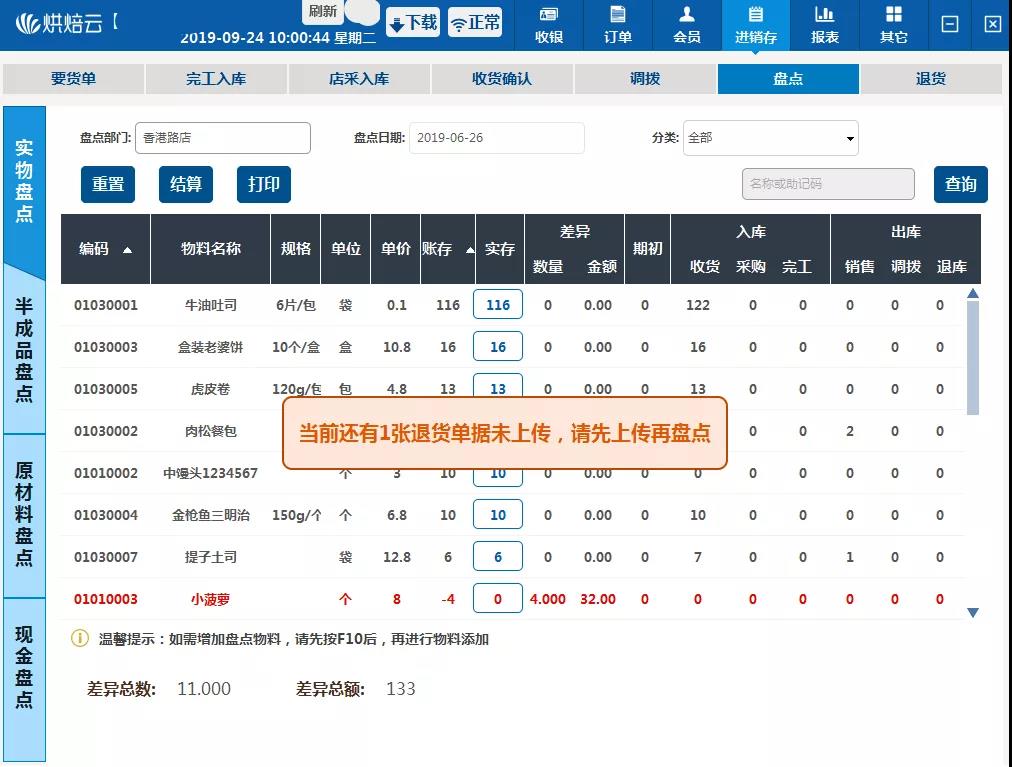This screenshot has height=767, width=1012.
Task: Click the 正常 network status indicator
Action: coord(475,21)
